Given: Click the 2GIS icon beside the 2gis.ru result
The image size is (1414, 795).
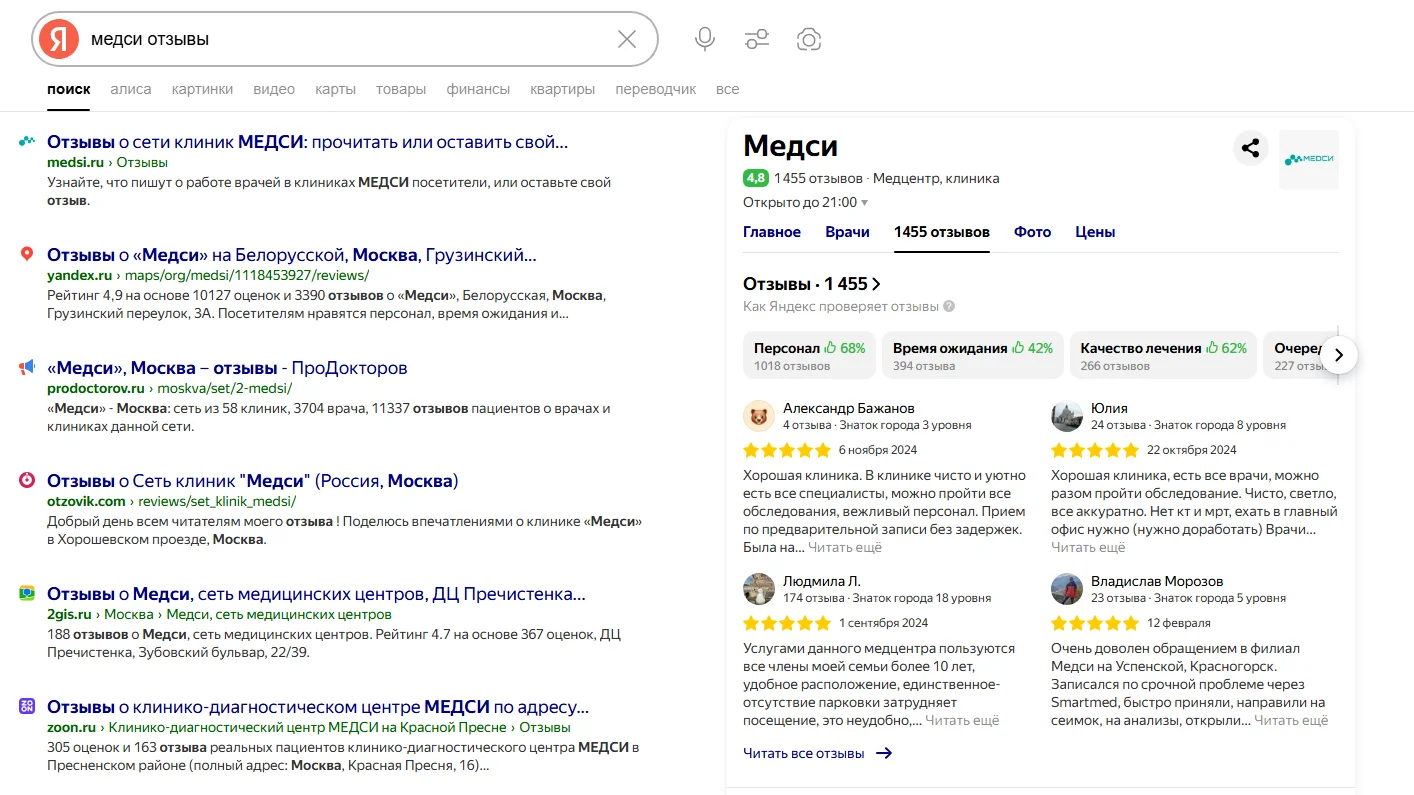Looking at the screenshot, I should click(24, 594).
